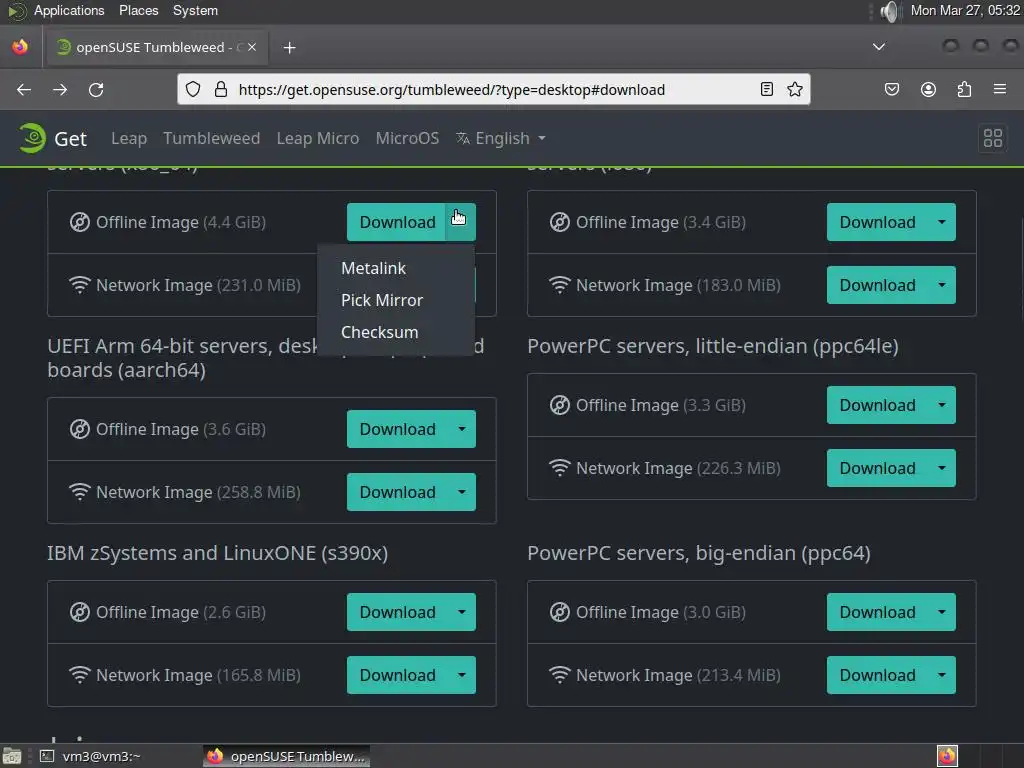This screenshot has height=768, width=1024.
Task: Download the 226.3 MiB Network Image
Action: point(877,468)
